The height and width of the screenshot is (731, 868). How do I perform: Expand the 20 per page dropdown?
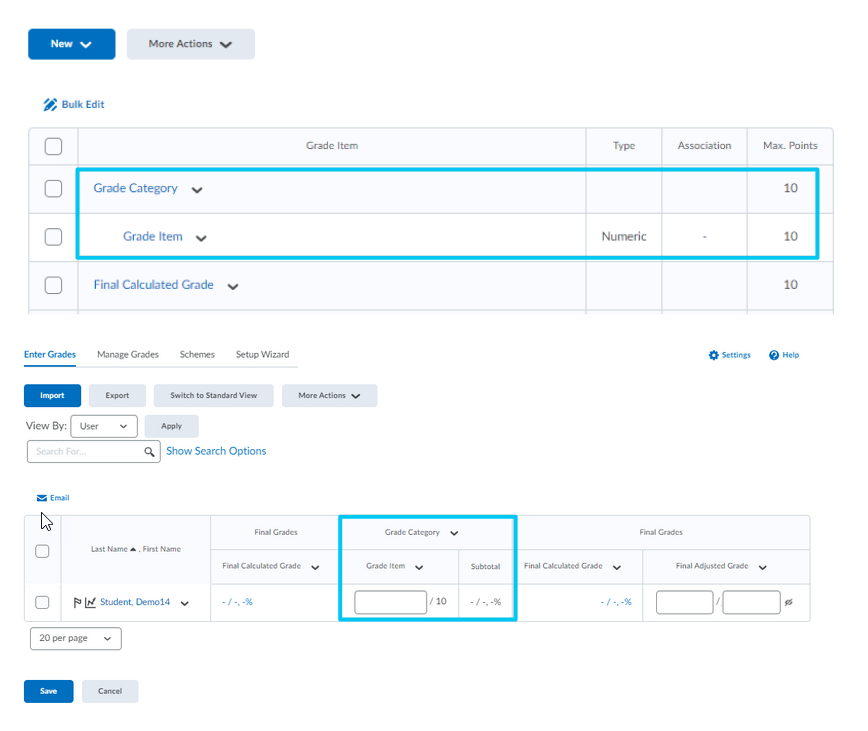[x=76, y=639]
